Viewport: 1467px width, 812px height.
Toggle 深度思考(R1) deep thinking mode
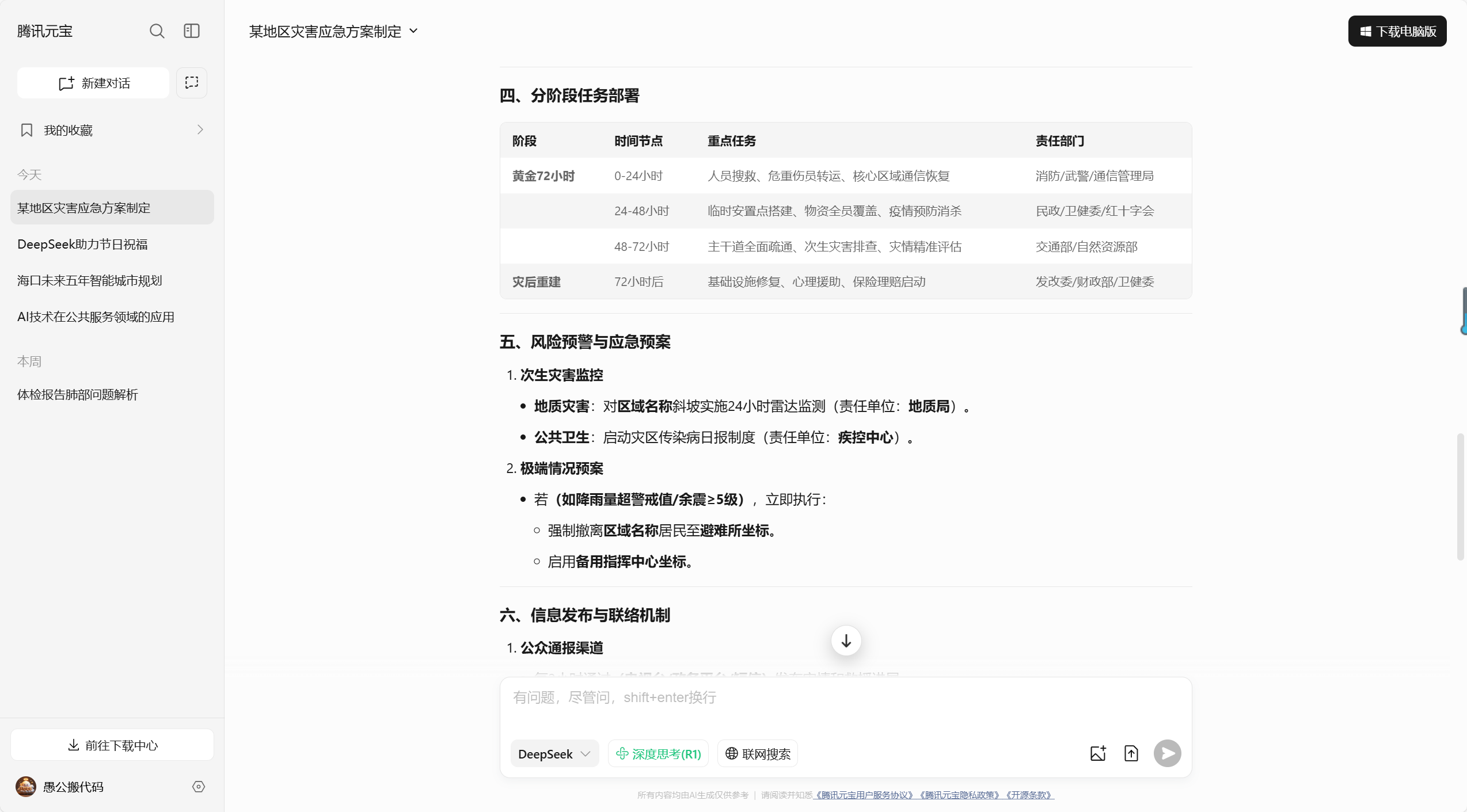click(658, 754)
